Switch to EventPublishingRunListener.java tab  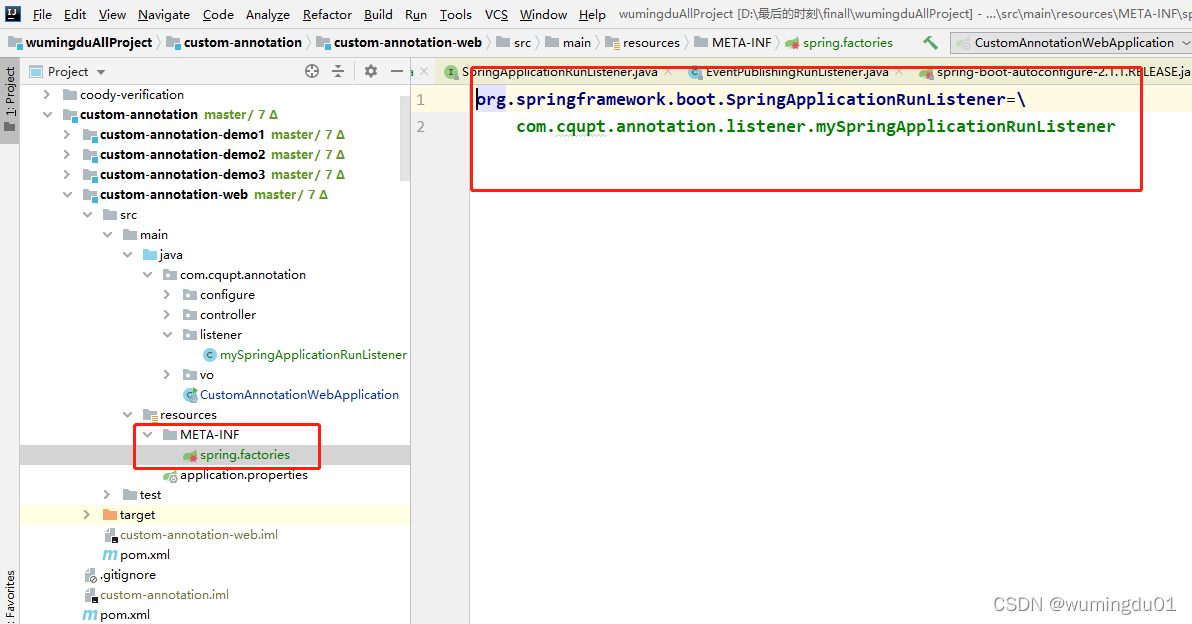pyautogui.click(x=797, y=71)
